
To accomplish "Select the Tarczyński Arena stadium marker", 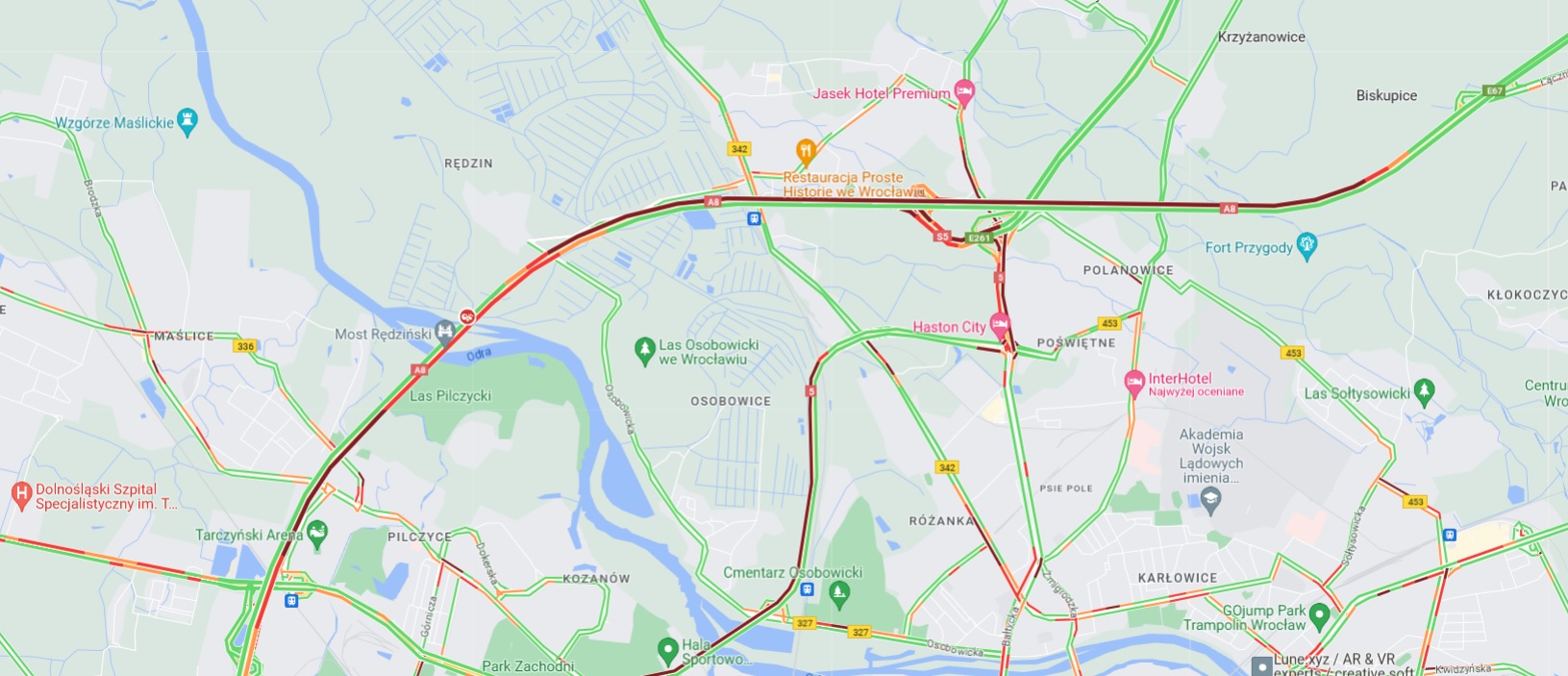I will tap(317, 533).
